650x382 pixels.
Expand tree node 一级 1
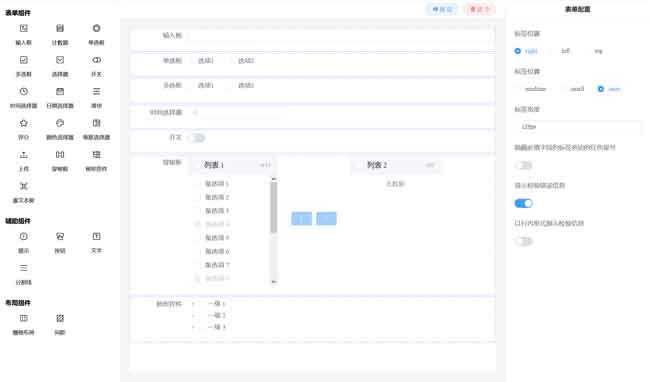tap(193, 304)
